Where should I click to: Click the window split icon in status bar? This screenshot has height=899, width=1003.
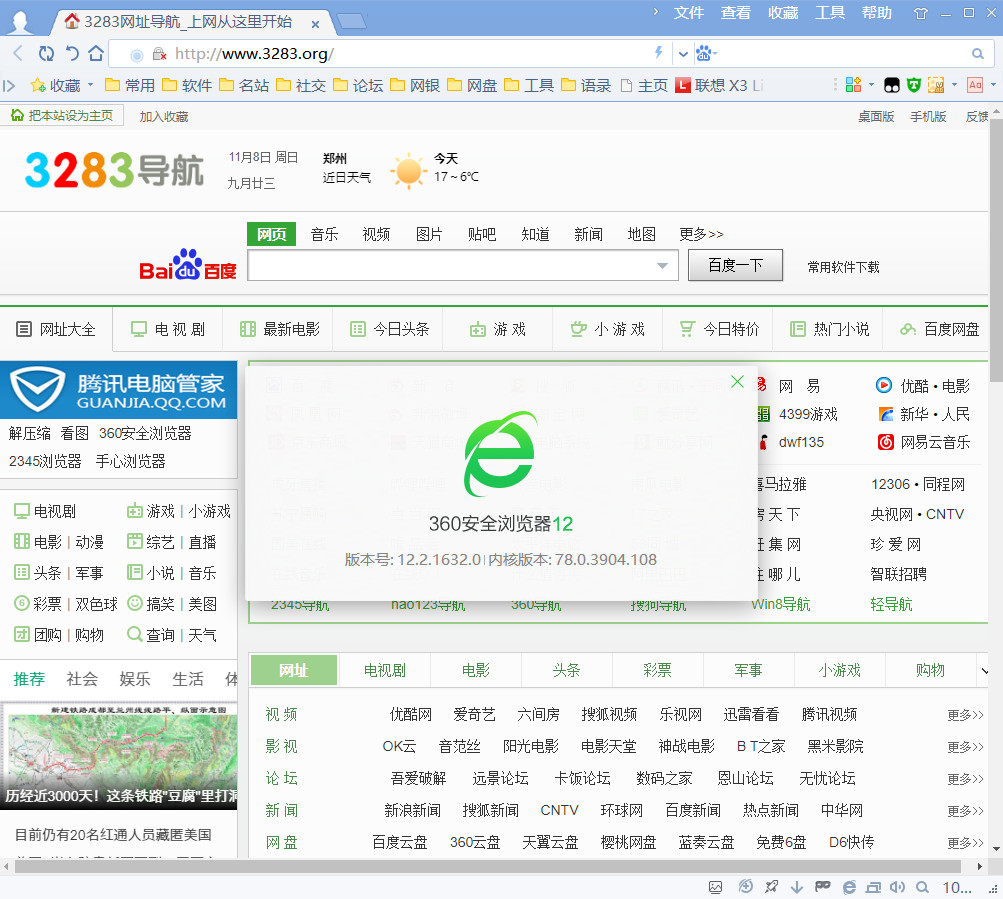[x=873, y=887]
